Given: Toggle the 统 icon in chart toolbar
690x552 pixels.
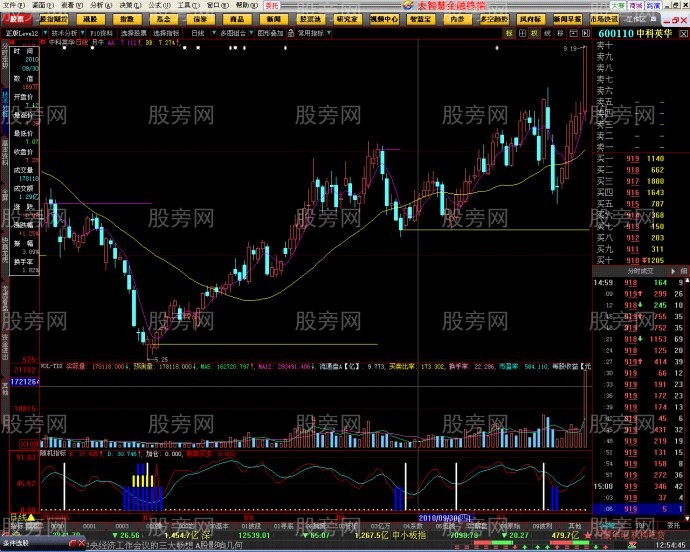Looking at the screenshot, I should tap(547, 33).
